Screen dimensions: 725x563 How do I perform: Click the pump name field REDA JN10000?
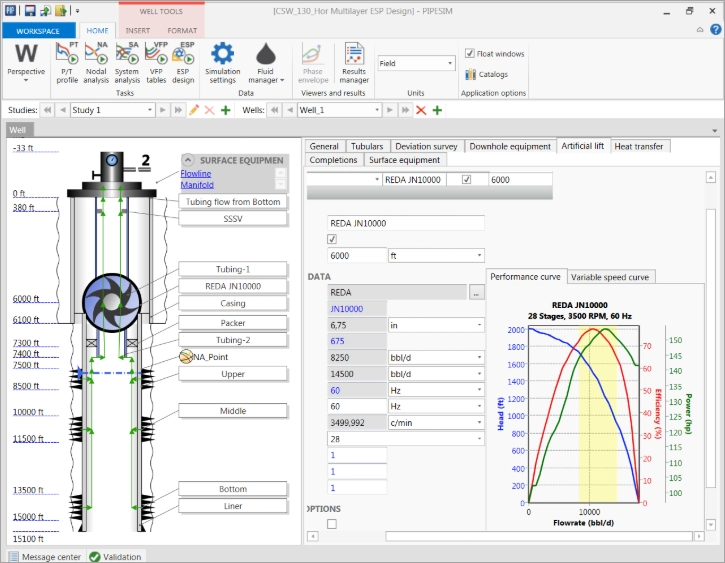[x=406, y=223]
